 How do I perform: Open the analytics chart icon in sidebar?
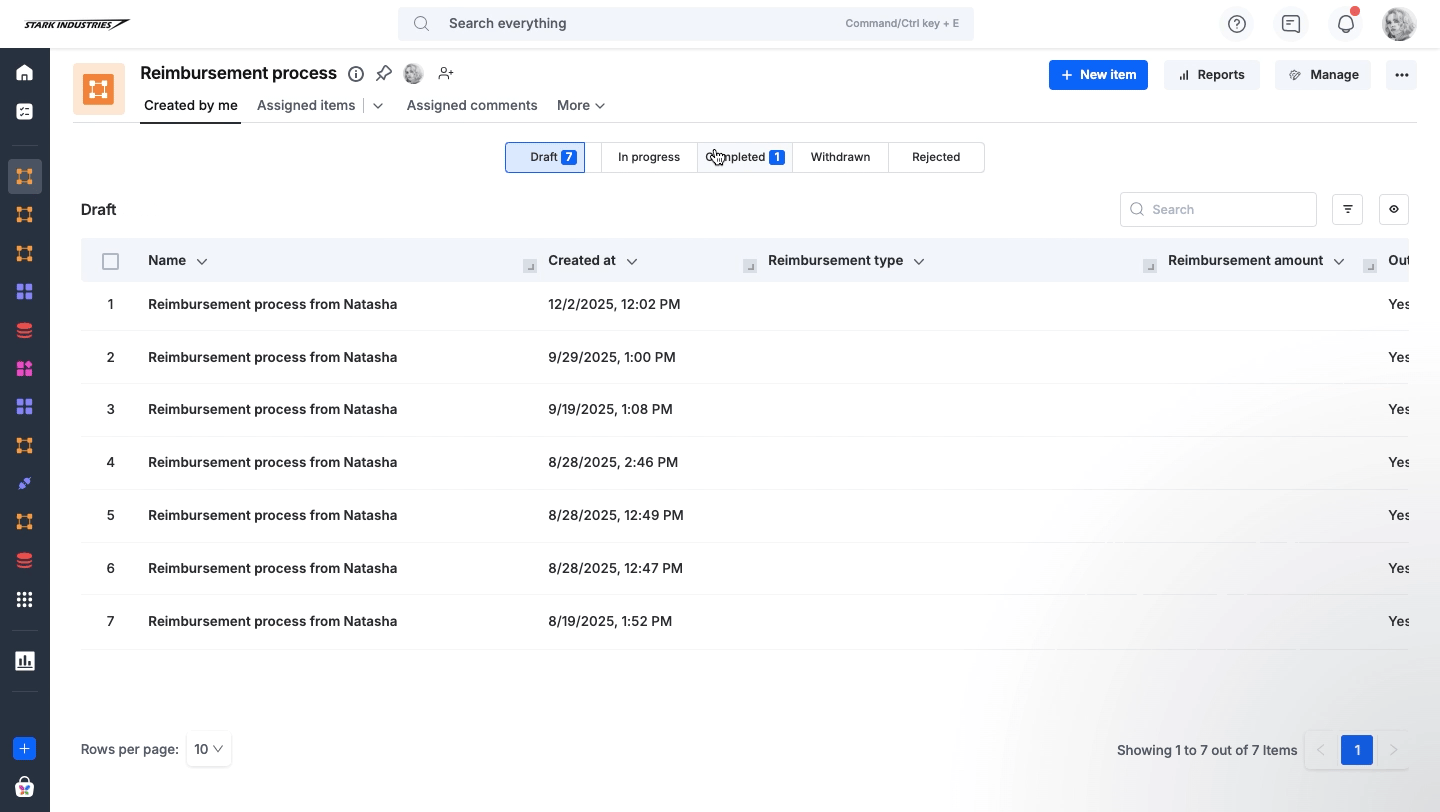point(25,661)
